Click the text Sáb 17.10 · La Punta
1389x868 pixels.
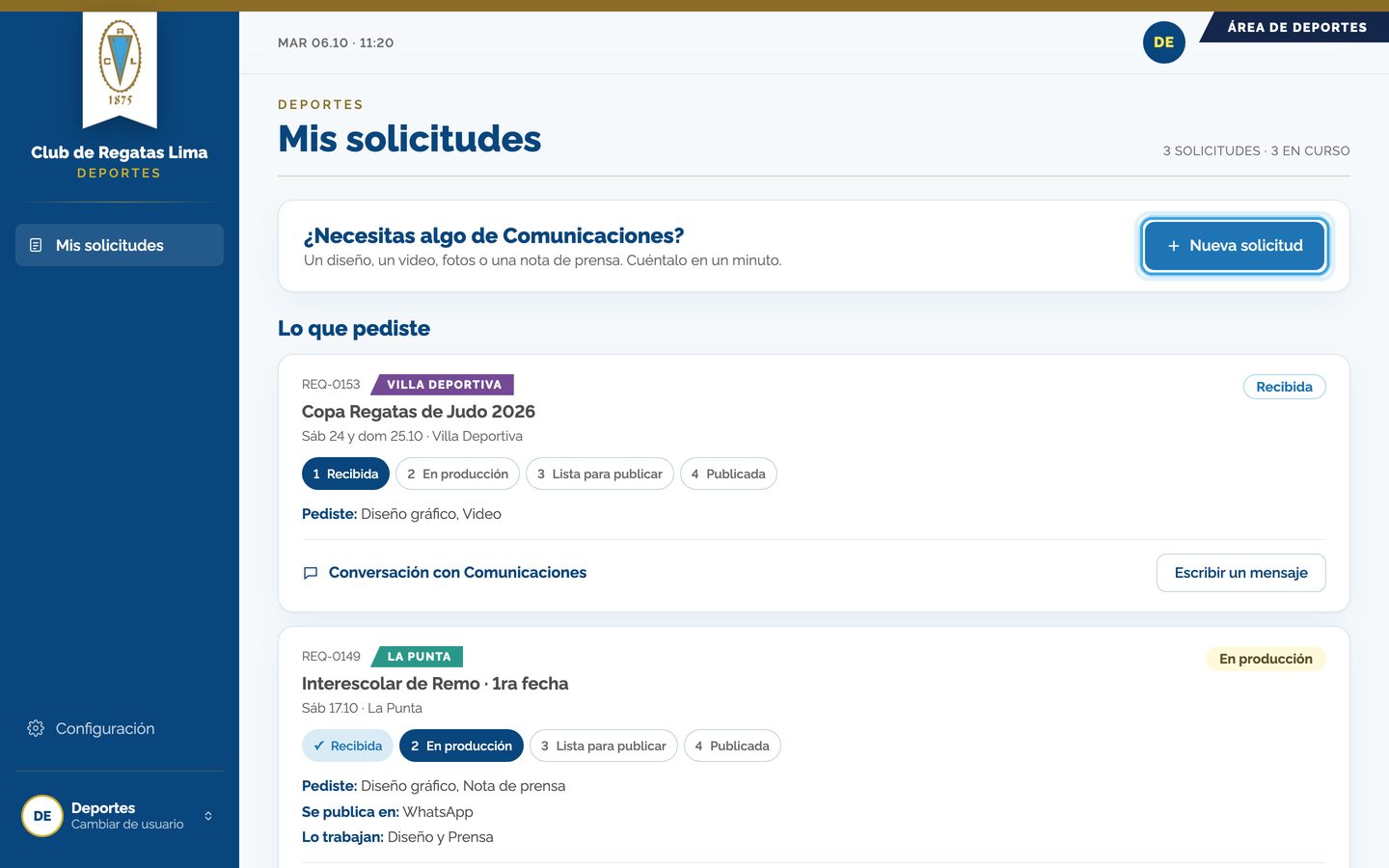point(362,708)
